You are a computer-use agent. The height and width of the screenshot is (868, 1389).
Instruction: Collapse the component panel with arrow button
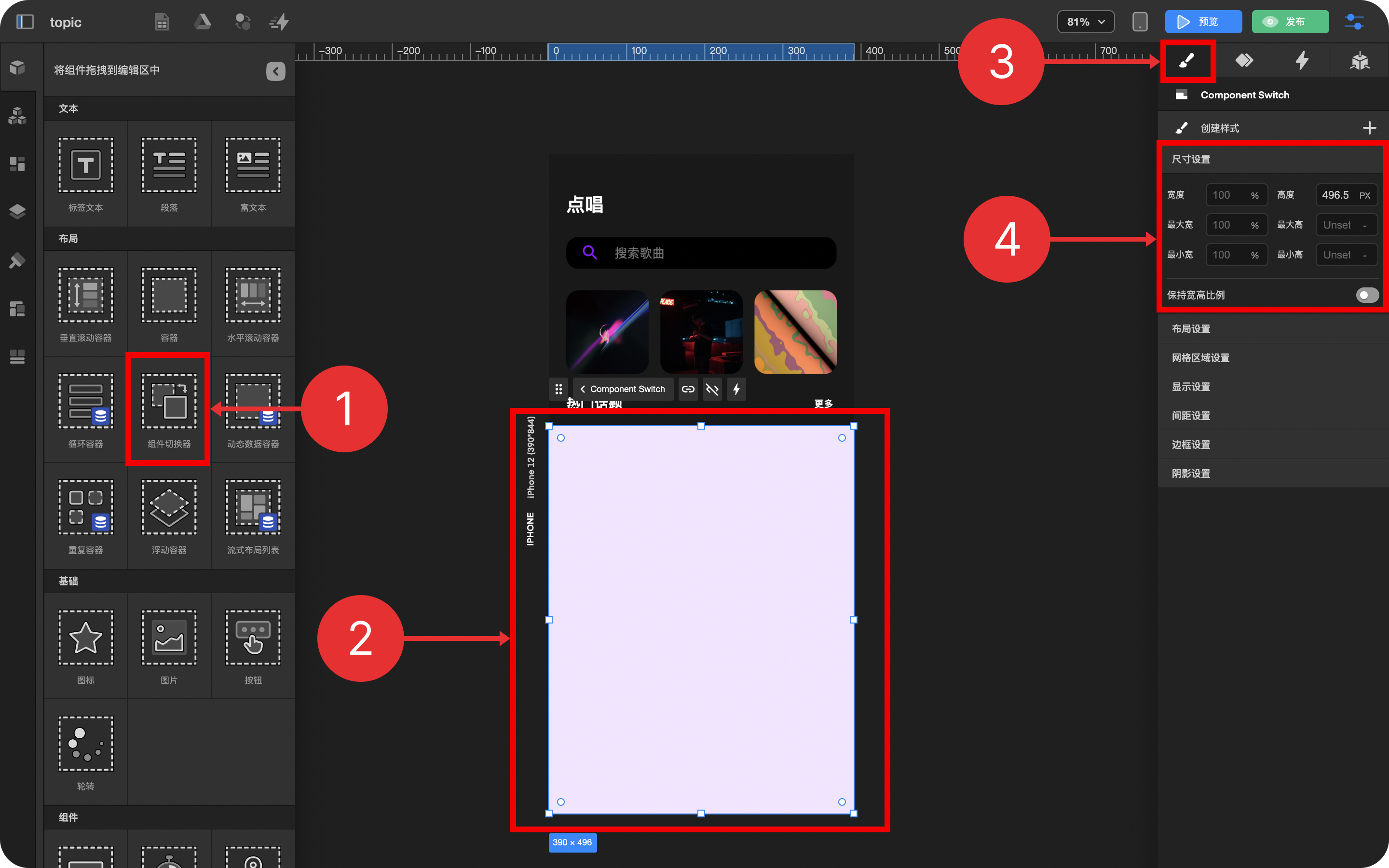(275, 70)
